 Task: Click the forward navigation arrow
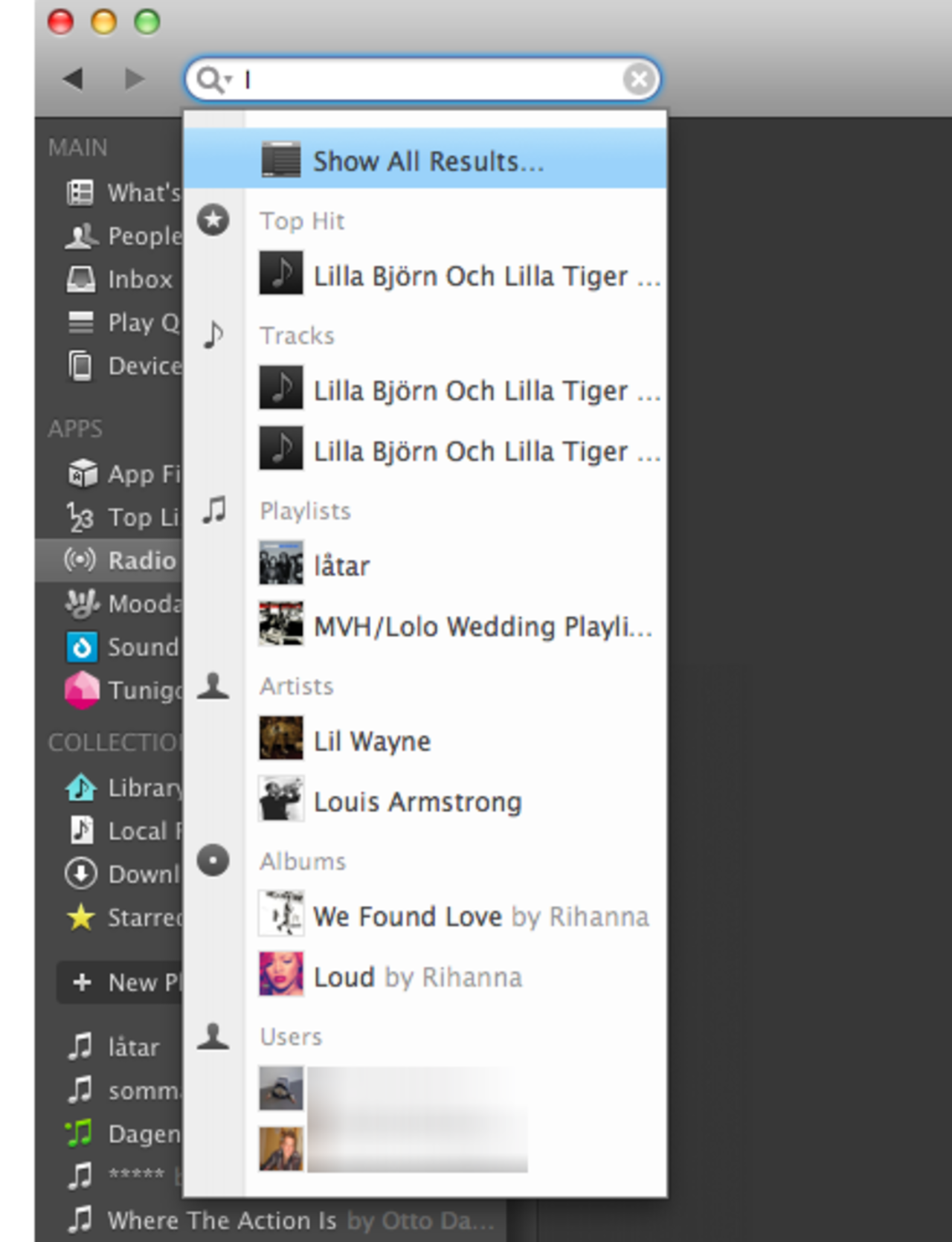coord(134,79)
